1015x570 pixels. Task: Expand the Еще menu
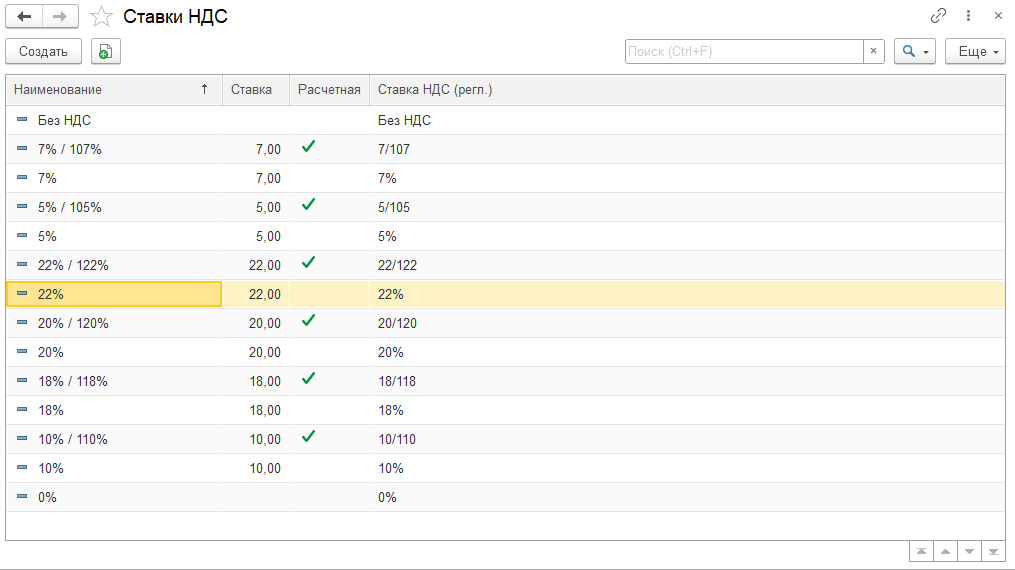[975, 52]
